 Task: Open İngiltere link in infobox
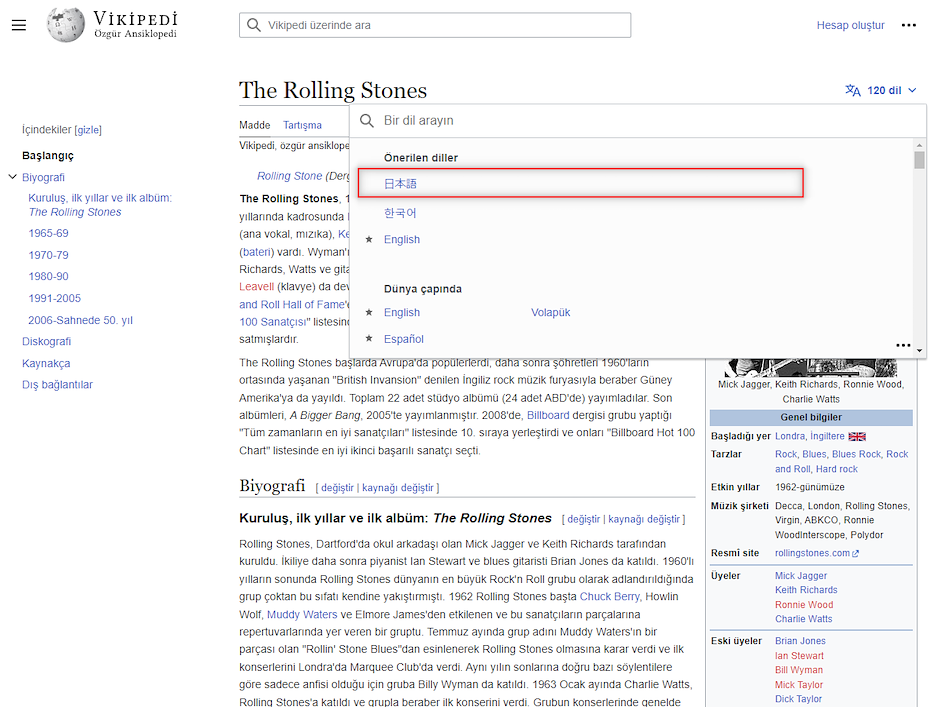coord(827,436)
